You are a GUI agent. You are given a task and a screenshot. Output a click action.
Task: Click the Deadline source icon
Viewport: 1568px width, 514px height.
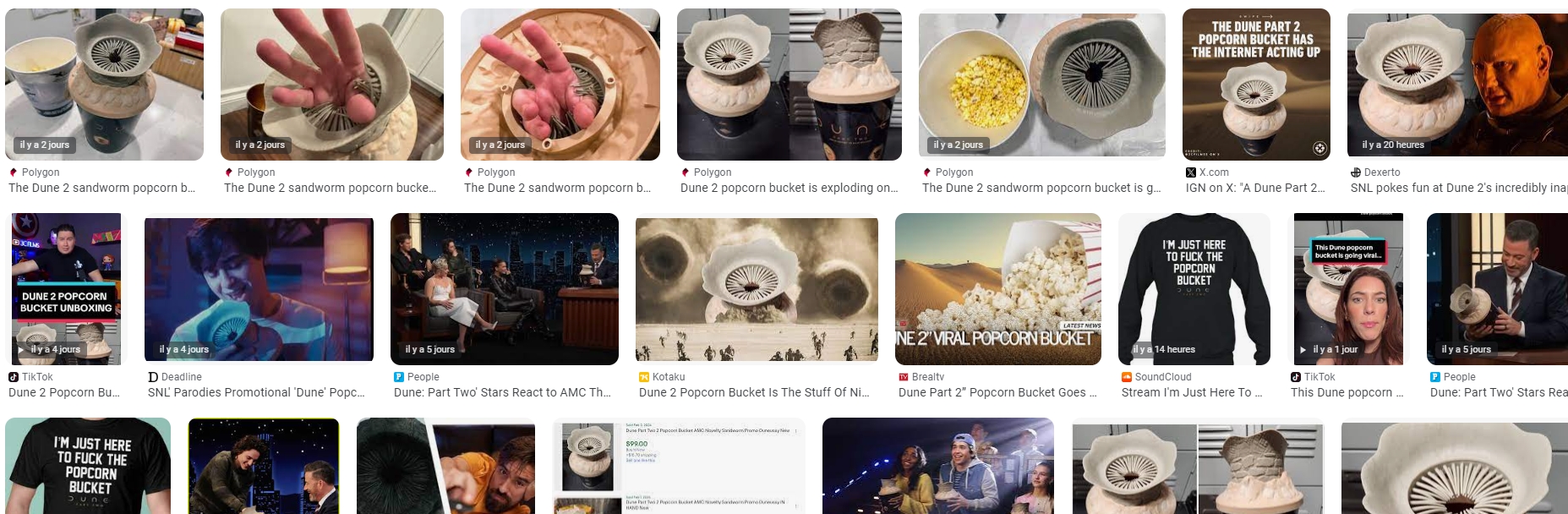[153, 377]
